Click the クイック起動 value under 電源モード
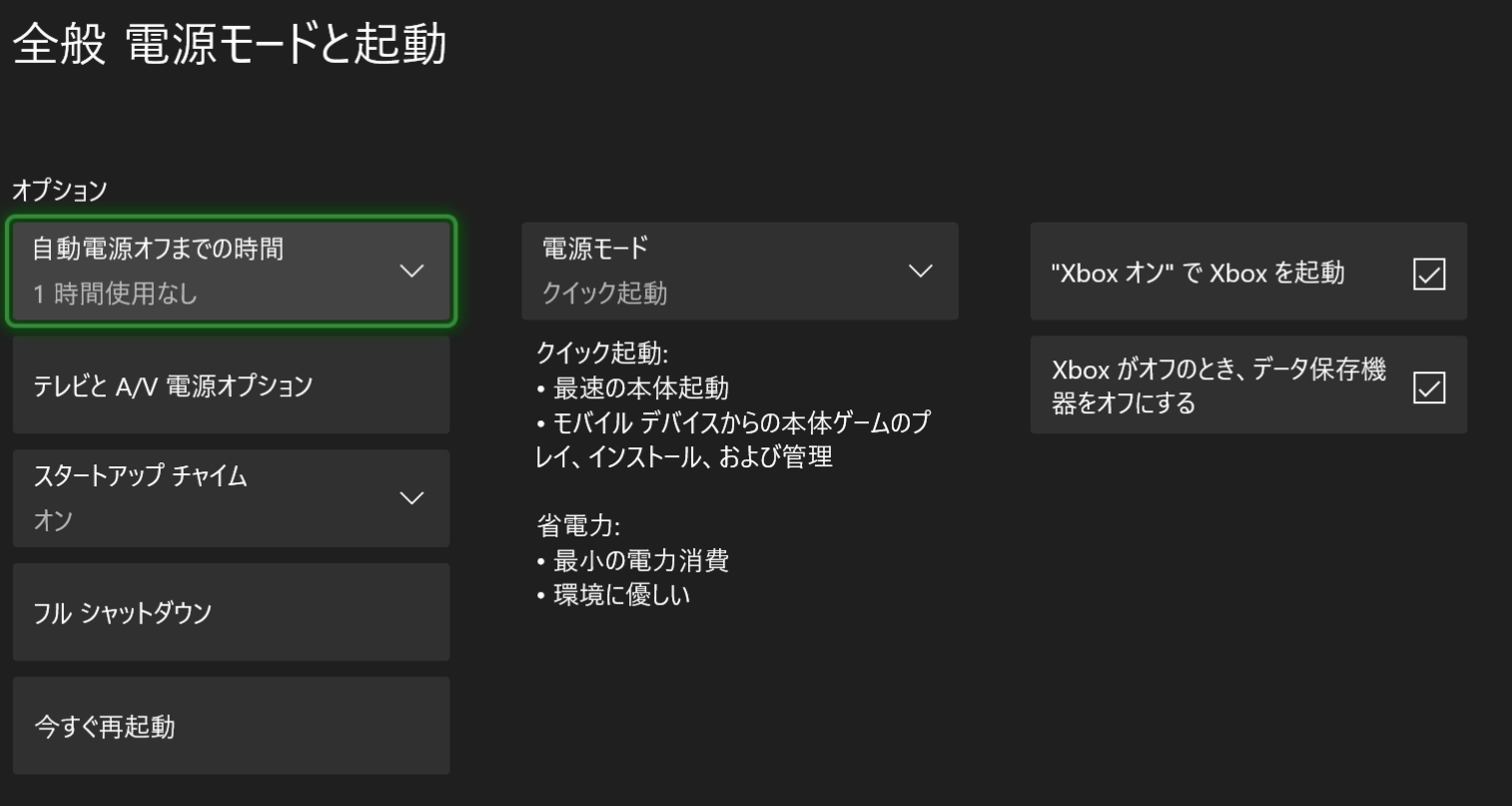Viewport: 1512px width, 806px height. pos(604,294)
